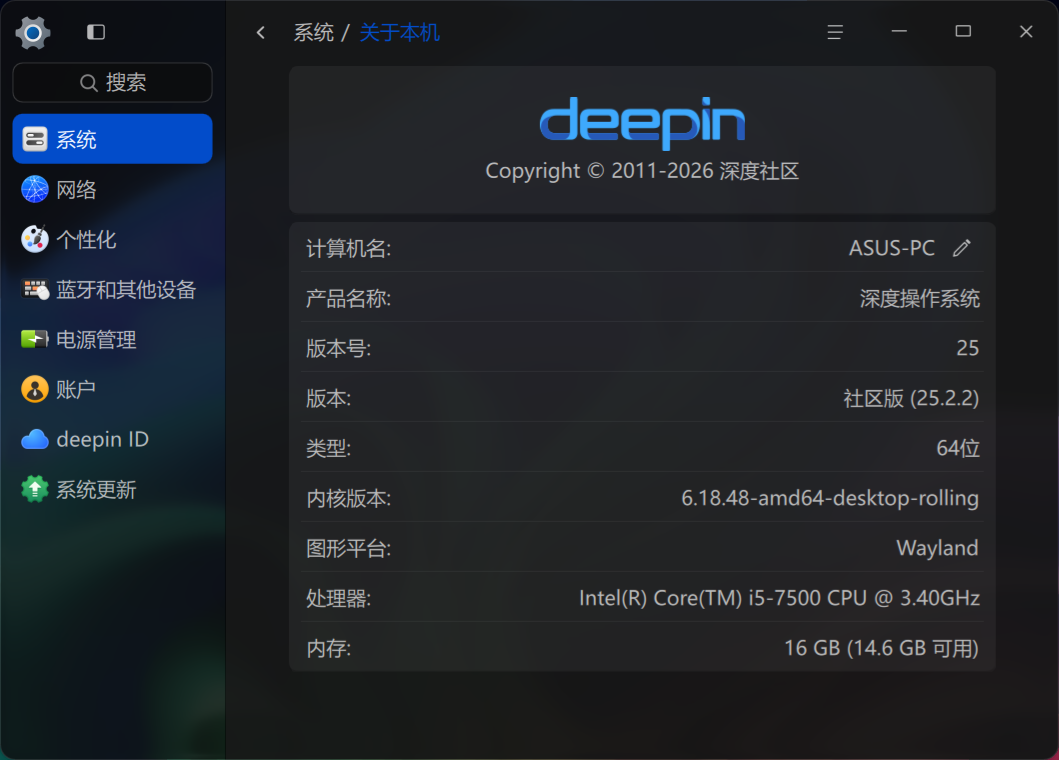Click the 计算机名 label
The width and height of the screenshot is (1059, 760).
tap(348, 248)
